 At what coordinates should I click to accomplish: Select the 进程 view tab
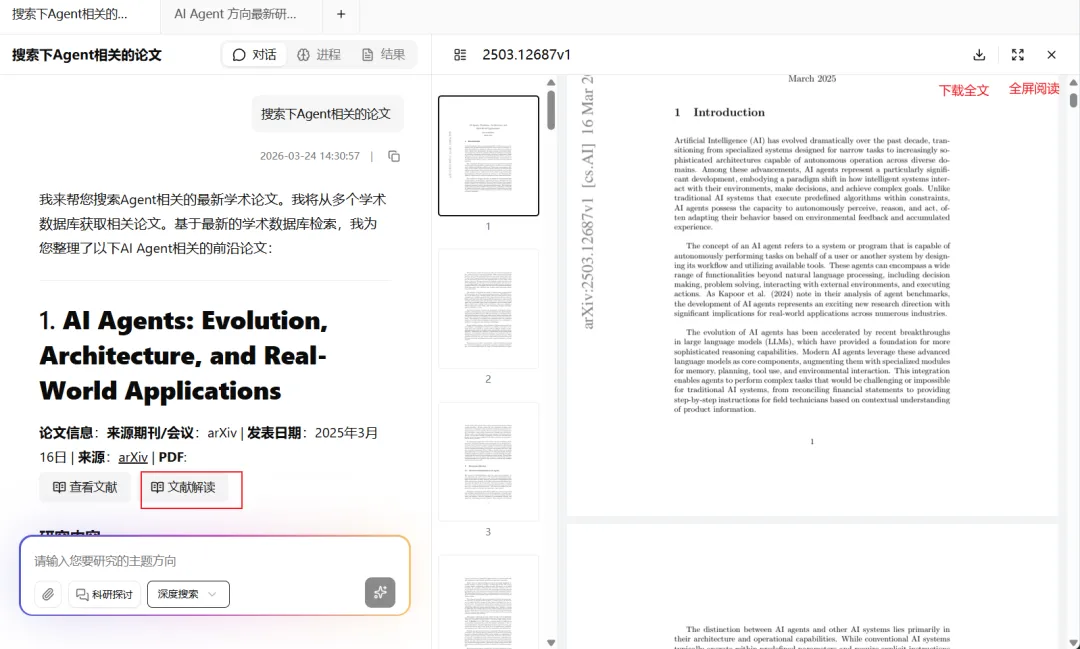tap(319, 54)
